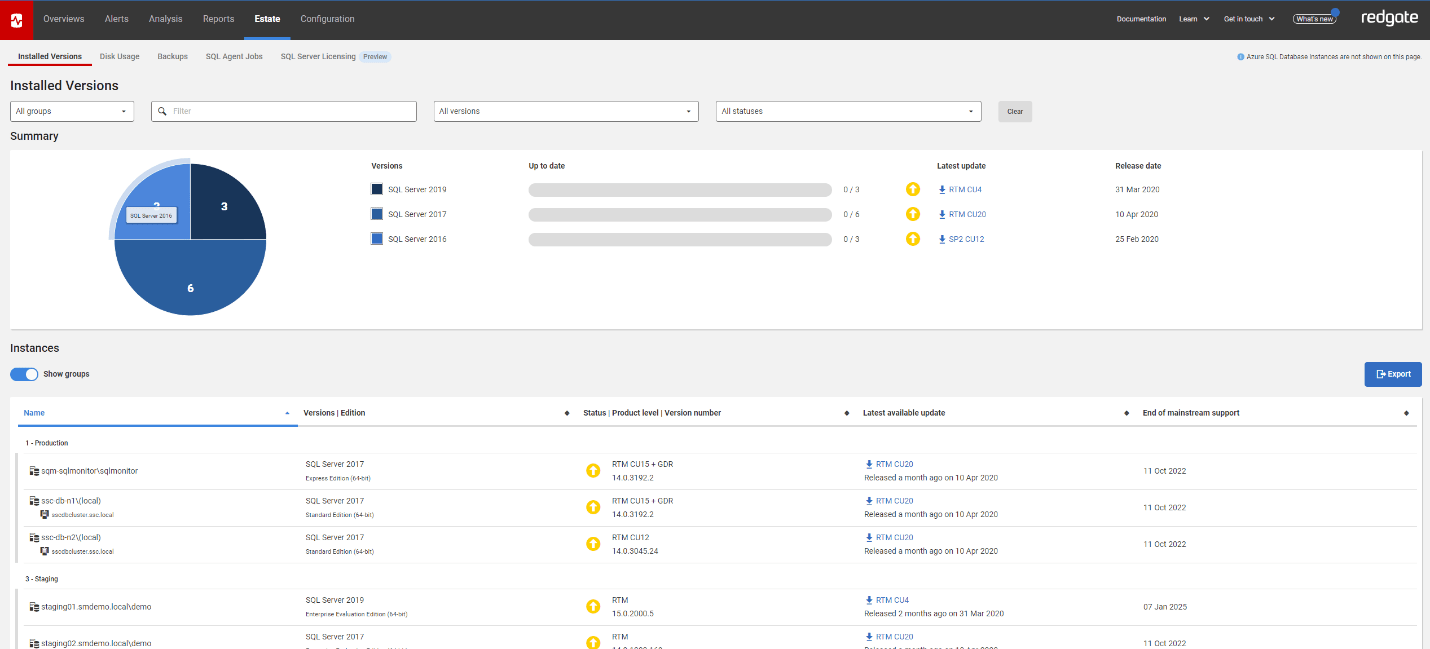Click the sort arrow on the Name column
The height and width of the screenshot is (649, 1430).
tap(287, 413)
